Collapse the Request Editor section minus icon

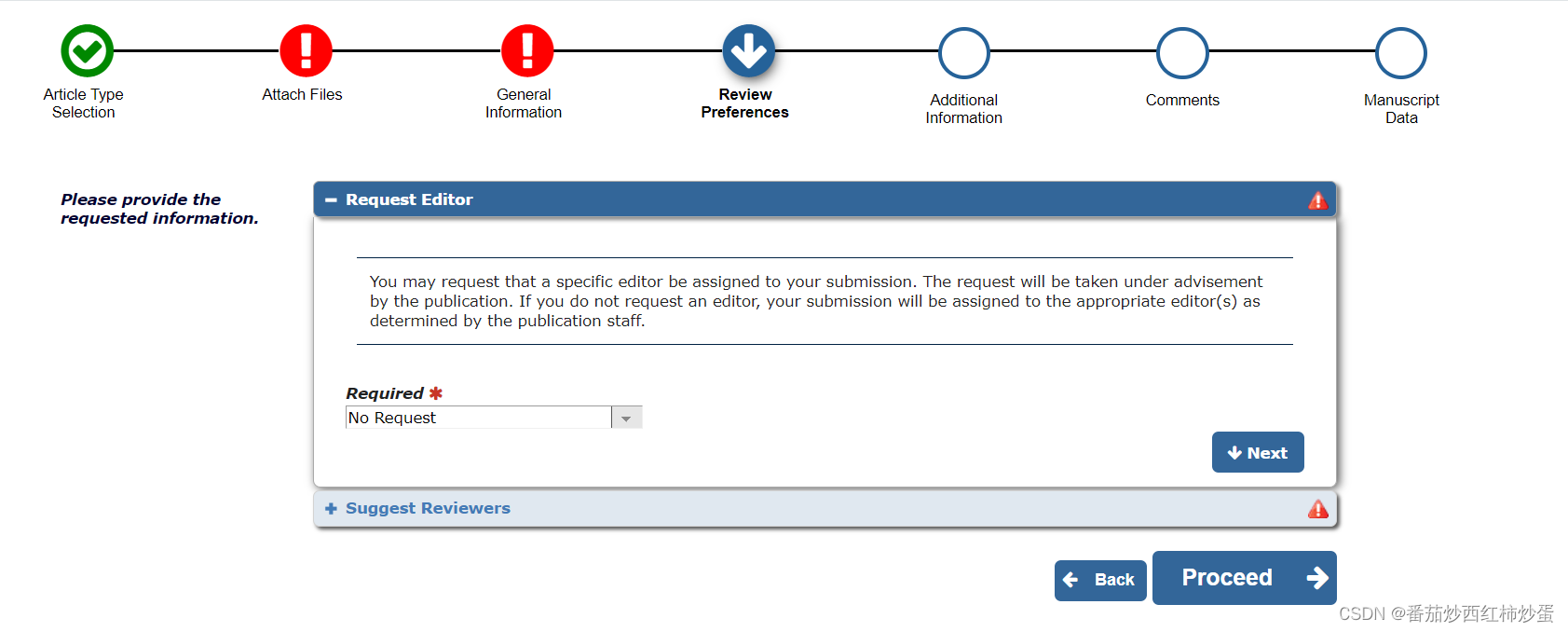point(331,200)
